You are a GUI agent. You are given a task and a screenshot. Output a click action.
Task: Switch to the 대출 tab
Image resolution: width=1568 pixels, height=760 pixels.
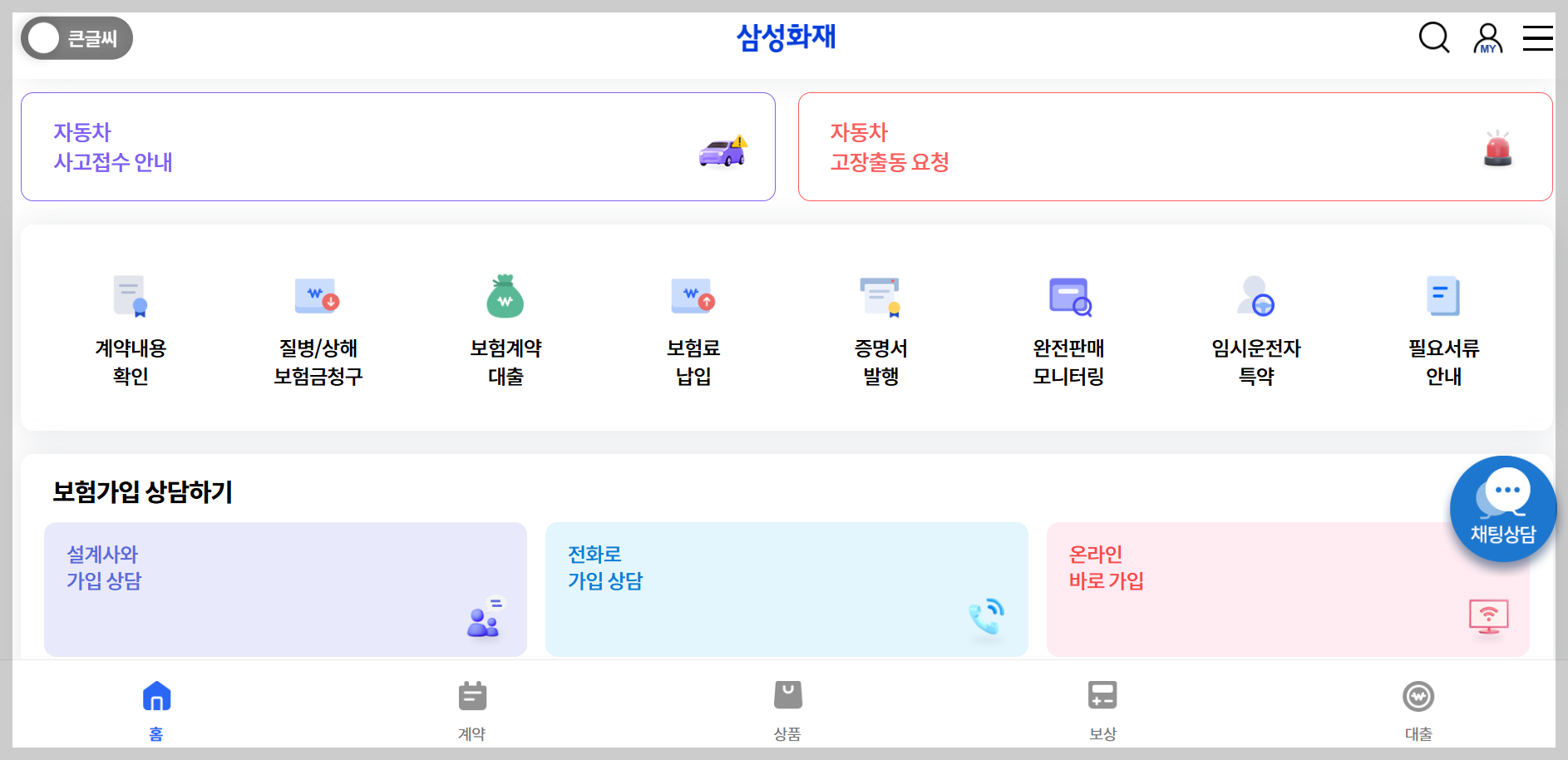click(1418, 711)
